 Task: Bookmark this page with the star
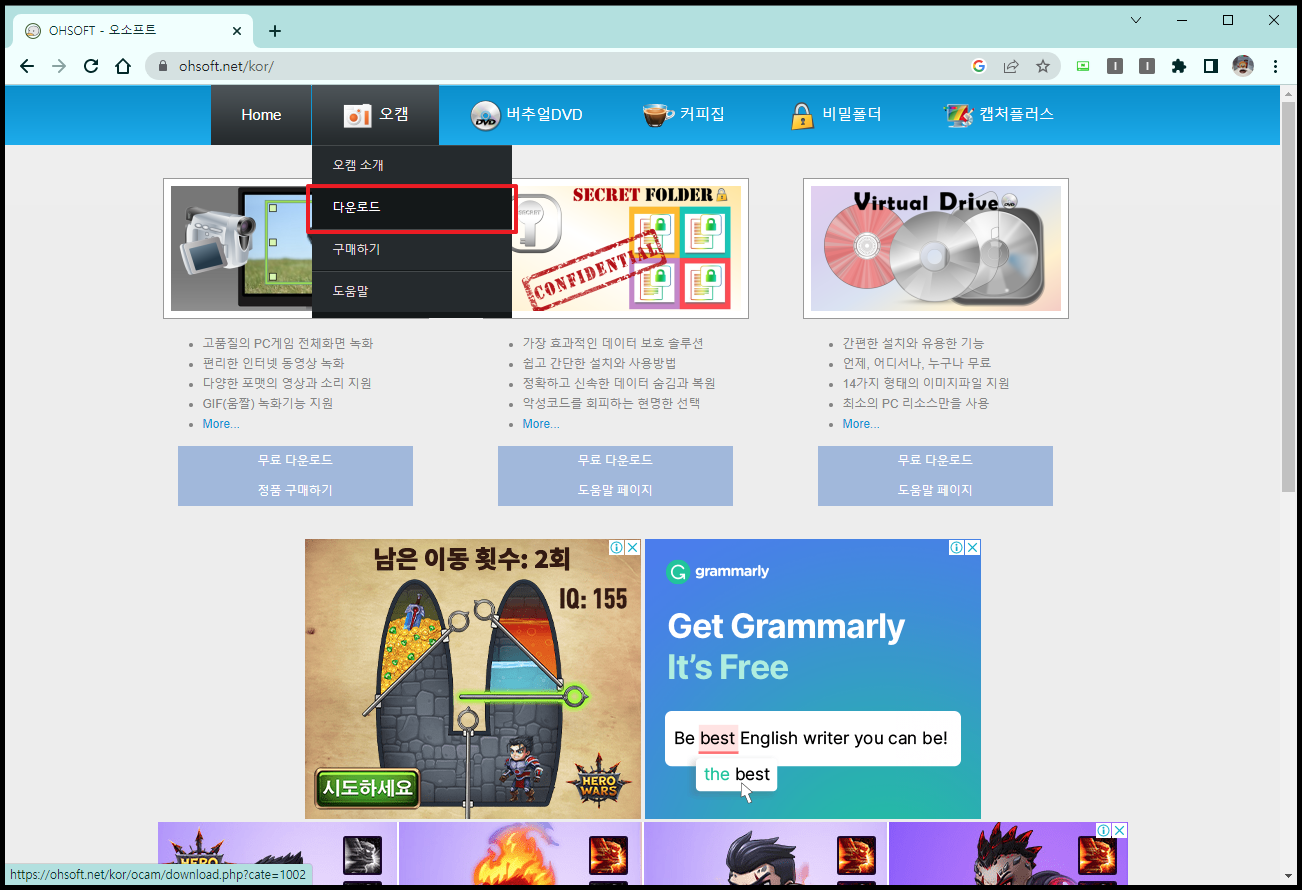point(1043,66)
